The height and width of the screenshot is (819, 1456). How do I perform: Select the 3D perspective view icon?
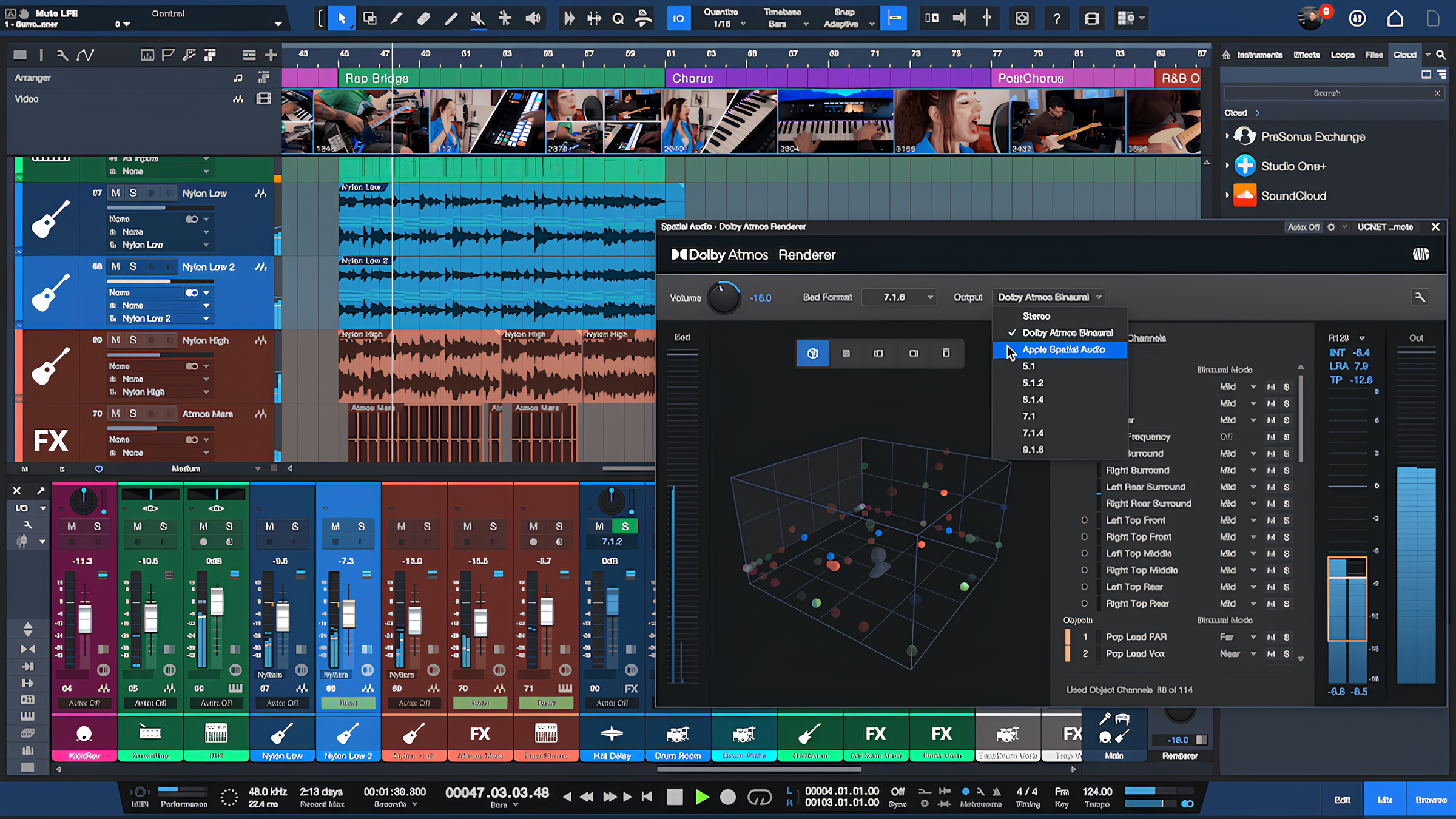[x=812, y=353]
